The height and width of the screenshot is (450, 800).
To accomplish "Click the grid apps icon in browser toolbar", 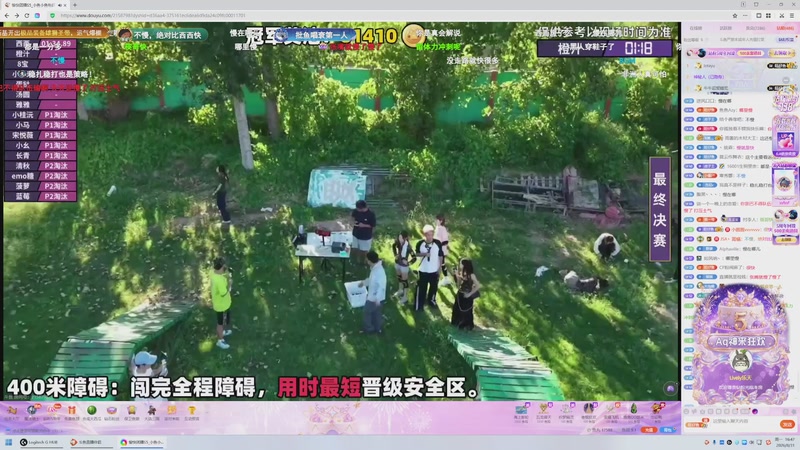I will tap(768, 15).
